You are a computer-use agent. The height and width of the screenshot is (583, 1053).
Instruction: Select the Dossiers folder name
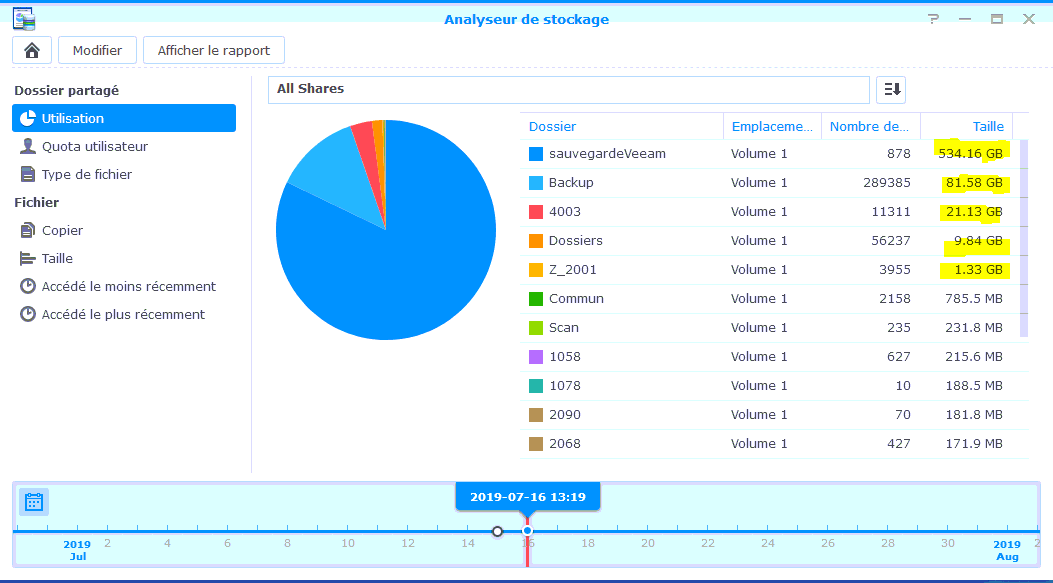[576, 240]
